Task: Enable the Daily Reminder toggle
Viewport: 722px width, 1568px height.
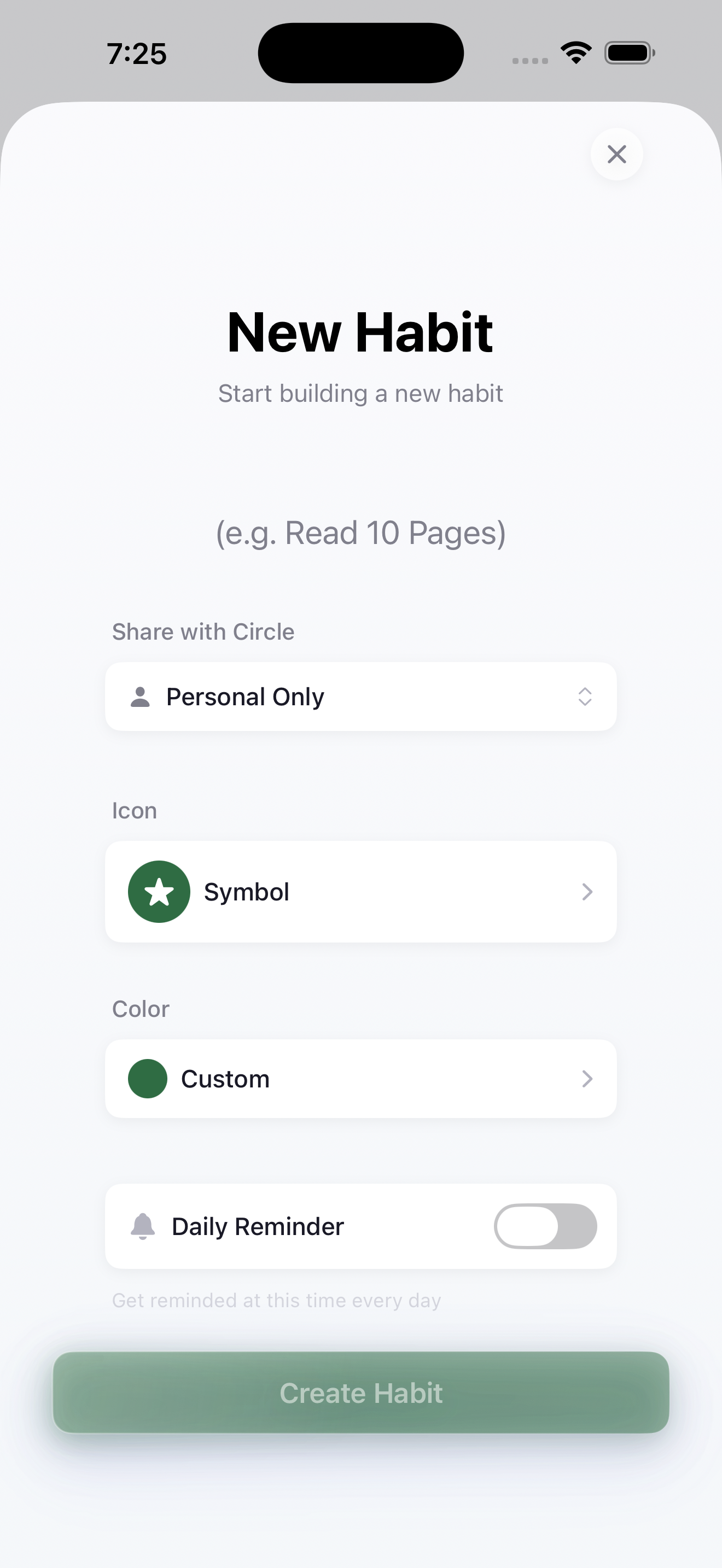Action: (x=545, y=1226)
